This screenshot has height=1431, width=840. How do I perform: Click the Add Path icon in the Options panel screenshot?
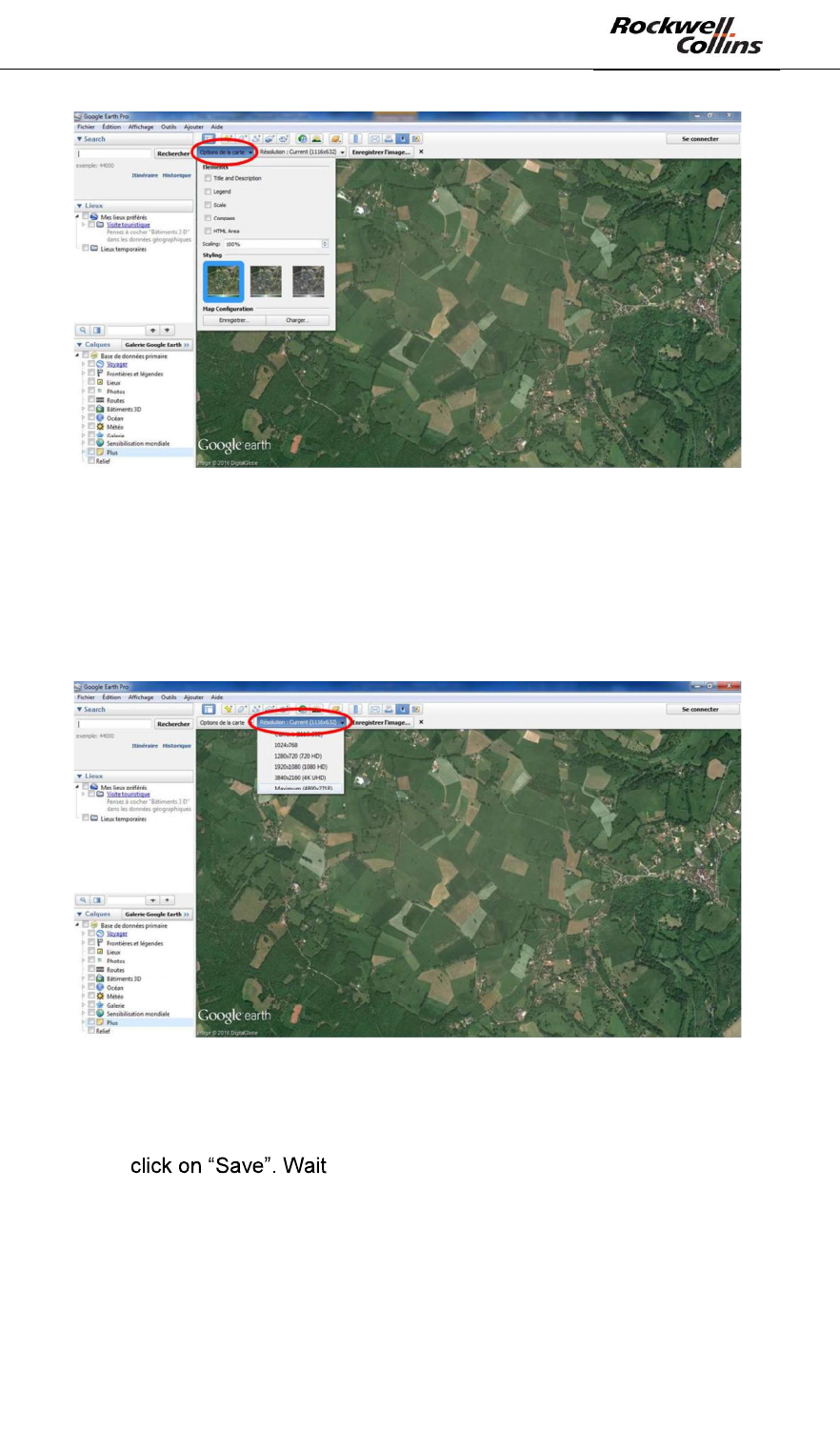point(256,138)
